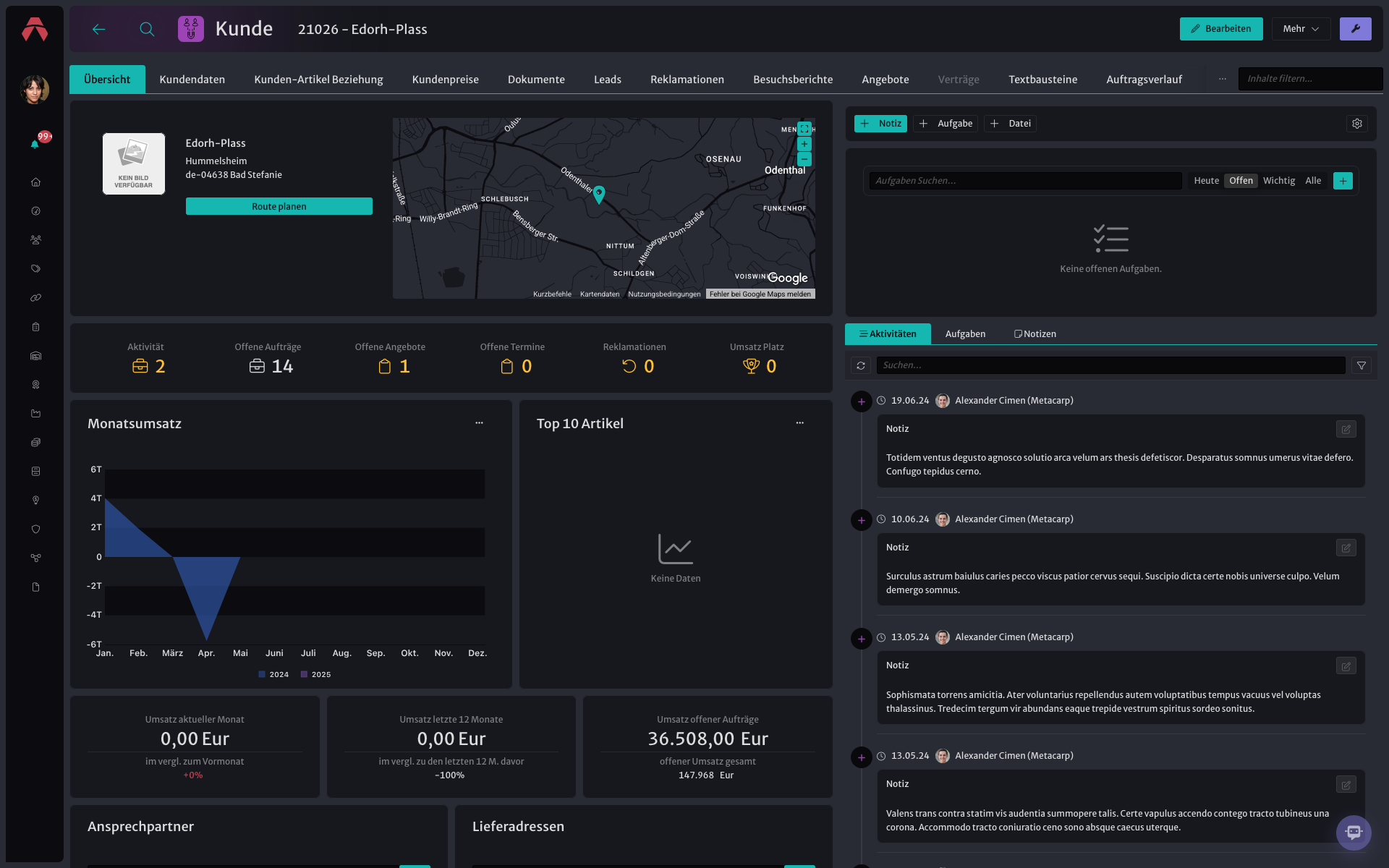Click the map location pin

pyautogui.click(x=599, y=194)
